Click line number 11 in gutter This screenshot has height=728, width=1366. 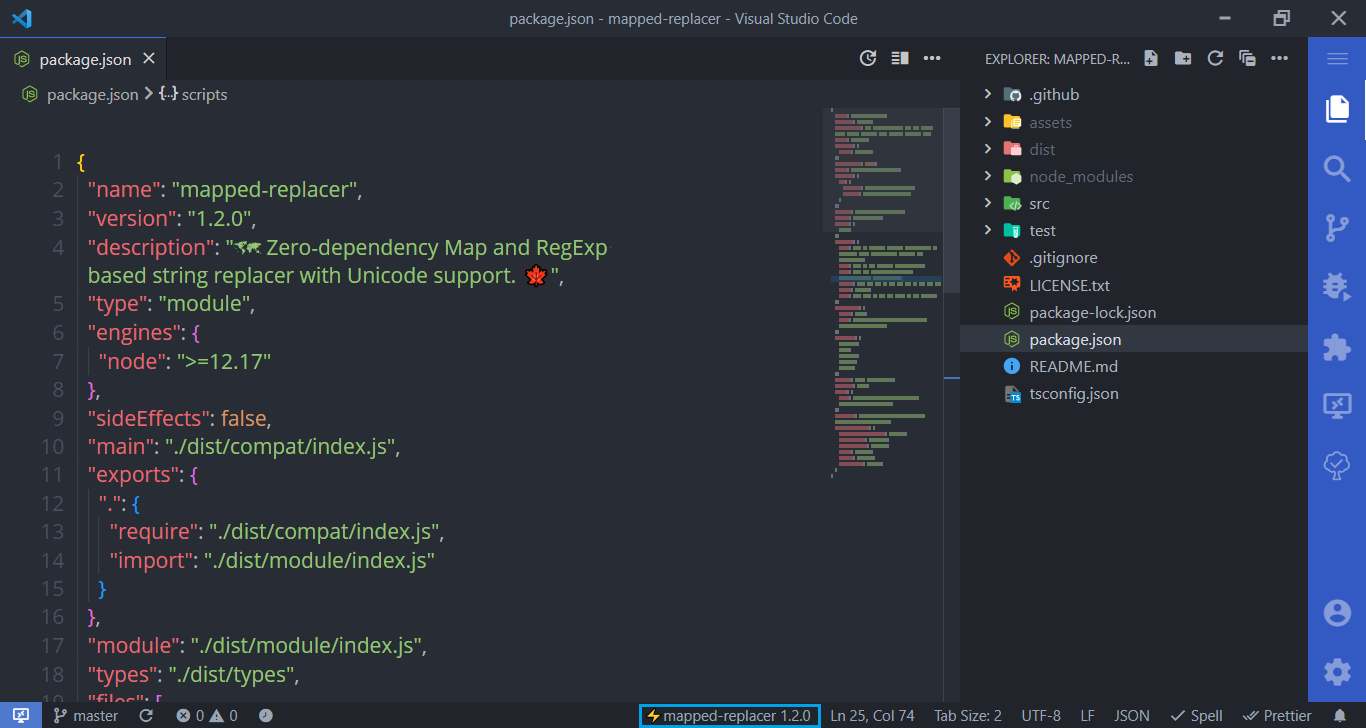pos(53,474)
